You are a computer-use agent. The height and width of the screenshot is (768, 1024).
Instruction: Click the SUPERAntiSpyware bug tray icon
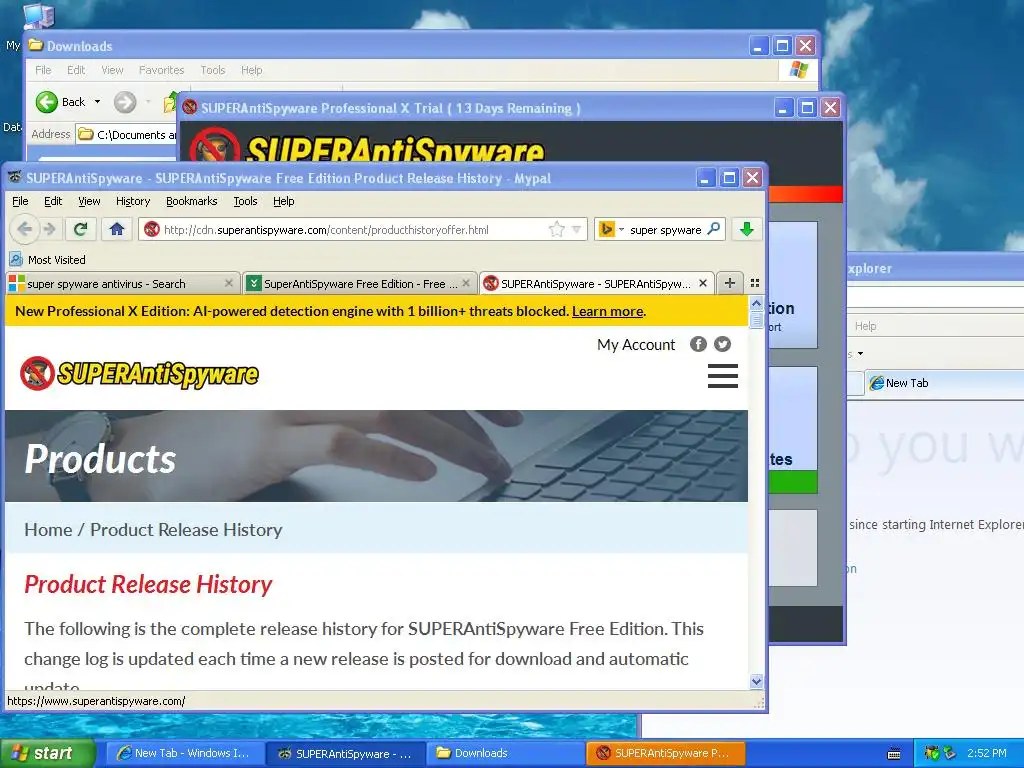(x=931, y=753)
